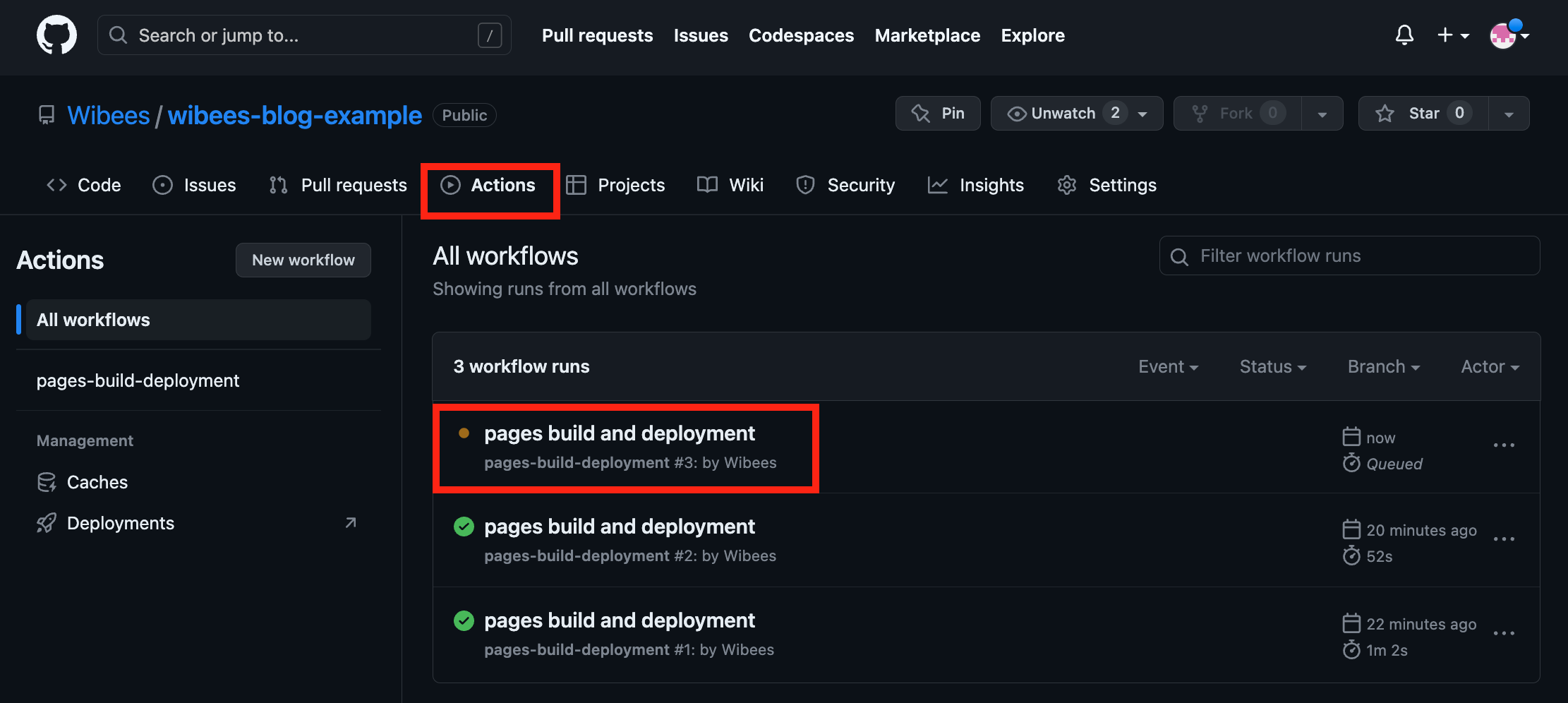Click the stopwatch icon next to Queued
Screen dimensions: 1568x703
[1351, 463]
